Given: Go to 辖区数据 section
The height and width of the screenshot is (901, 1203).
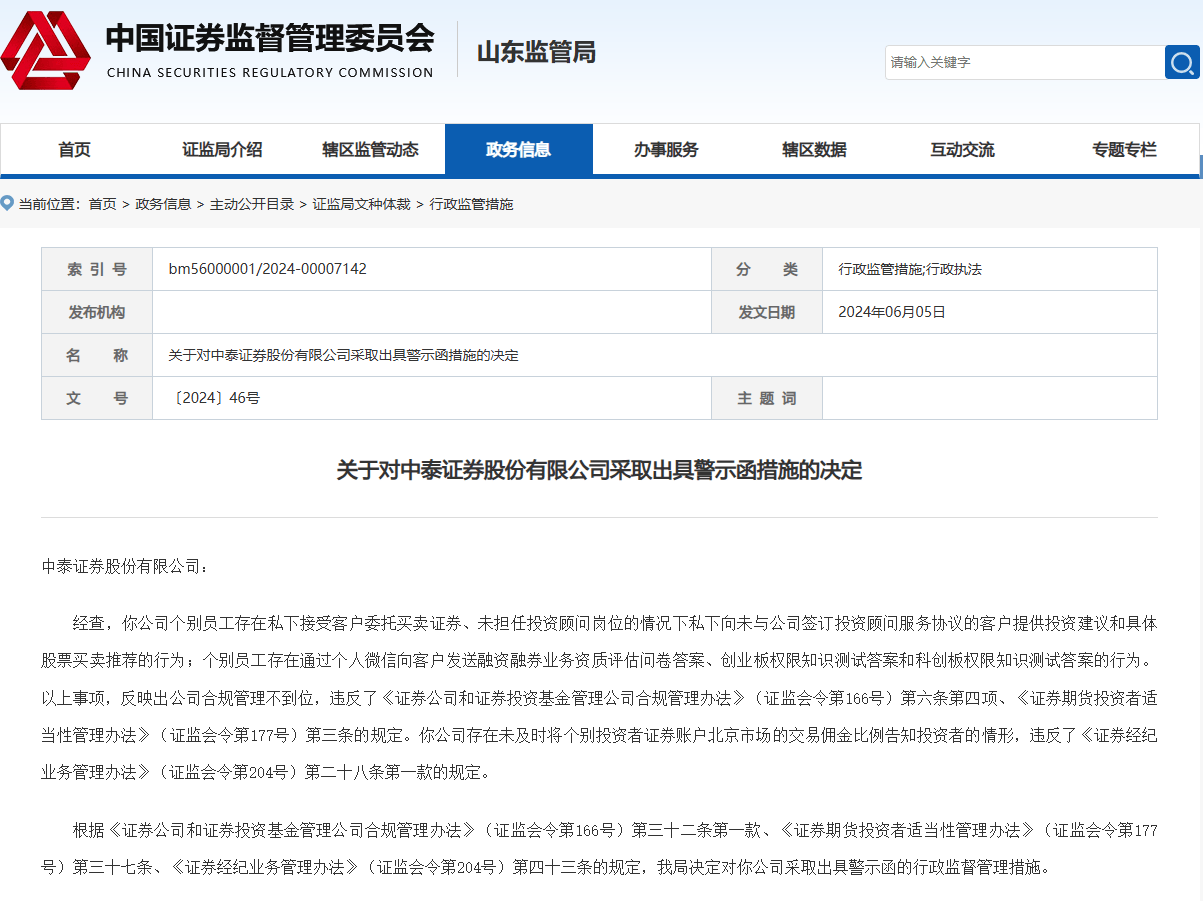Looking at the screenshot, I should [x=814, y=149].
